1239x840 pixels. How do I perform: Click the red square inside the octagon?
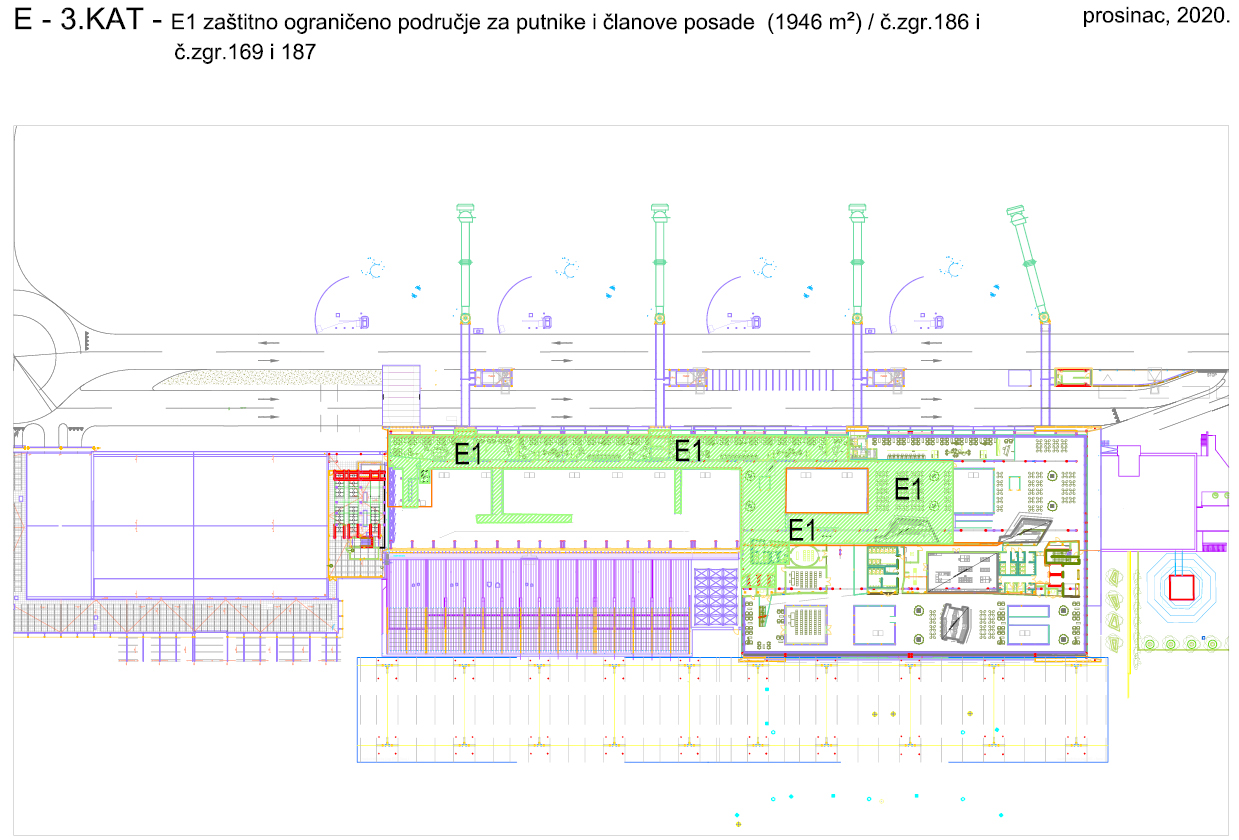tap(1182, 586)
